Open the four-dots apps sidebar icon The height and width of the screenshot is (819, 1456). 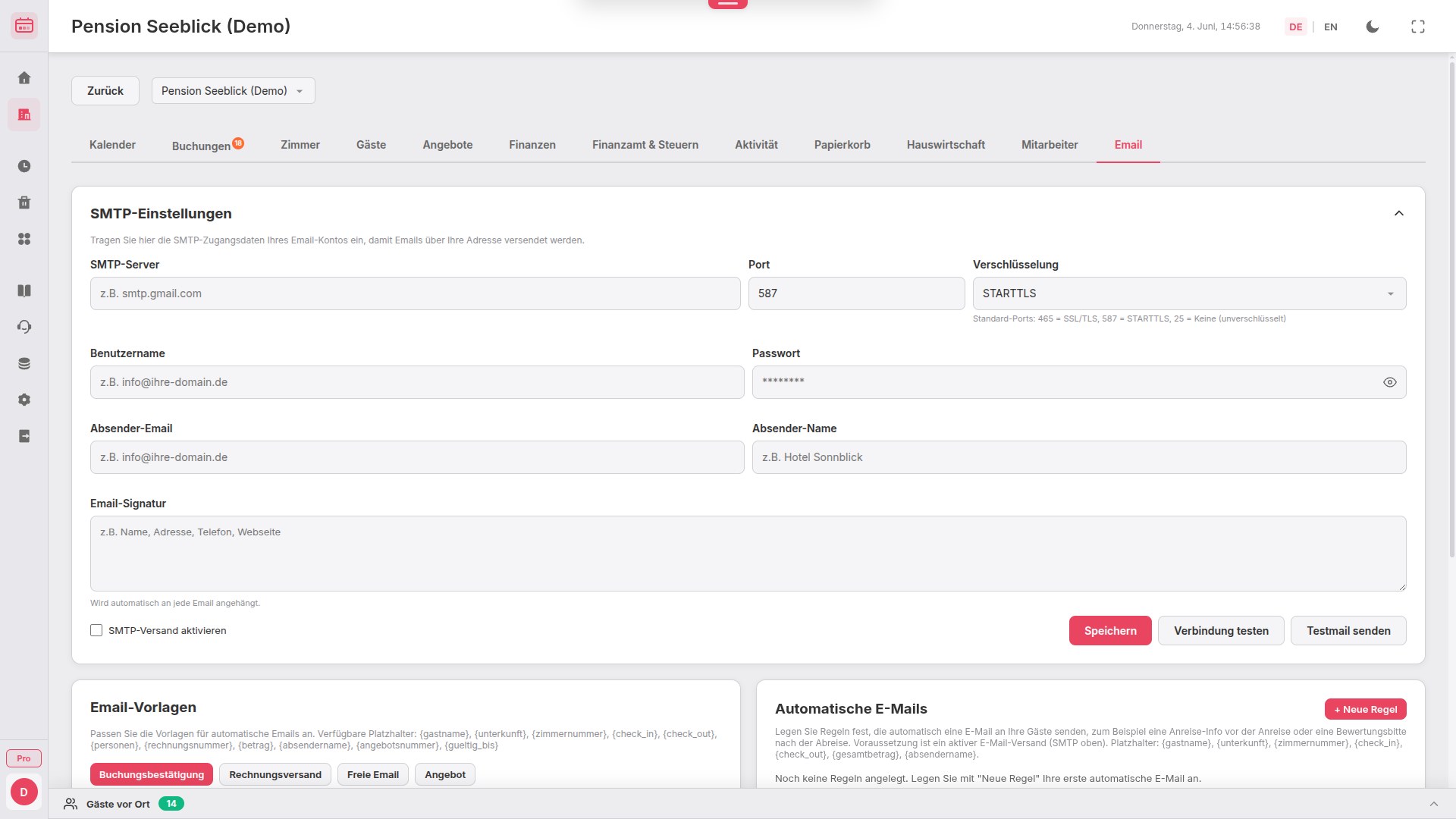tap(24, 239)
